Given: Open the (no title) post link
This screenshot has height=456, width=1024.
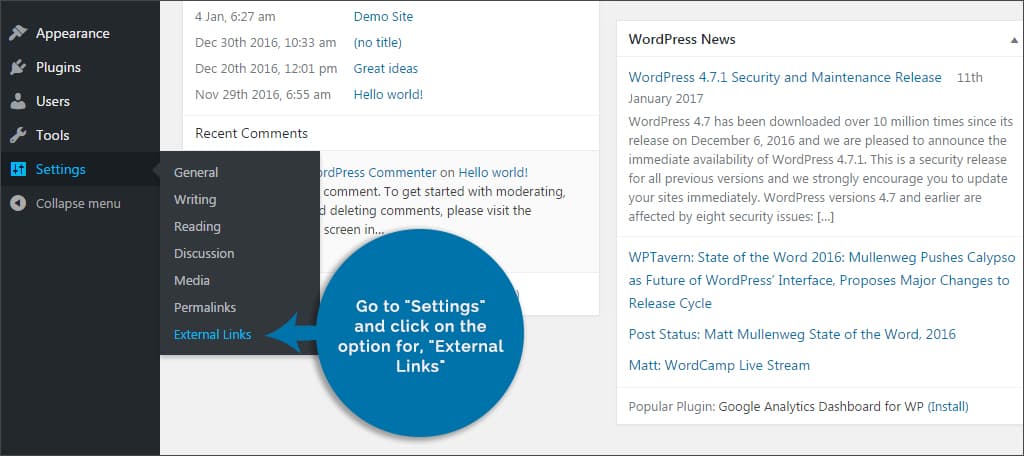Looking at the screenshot, I should coord(377,42).
